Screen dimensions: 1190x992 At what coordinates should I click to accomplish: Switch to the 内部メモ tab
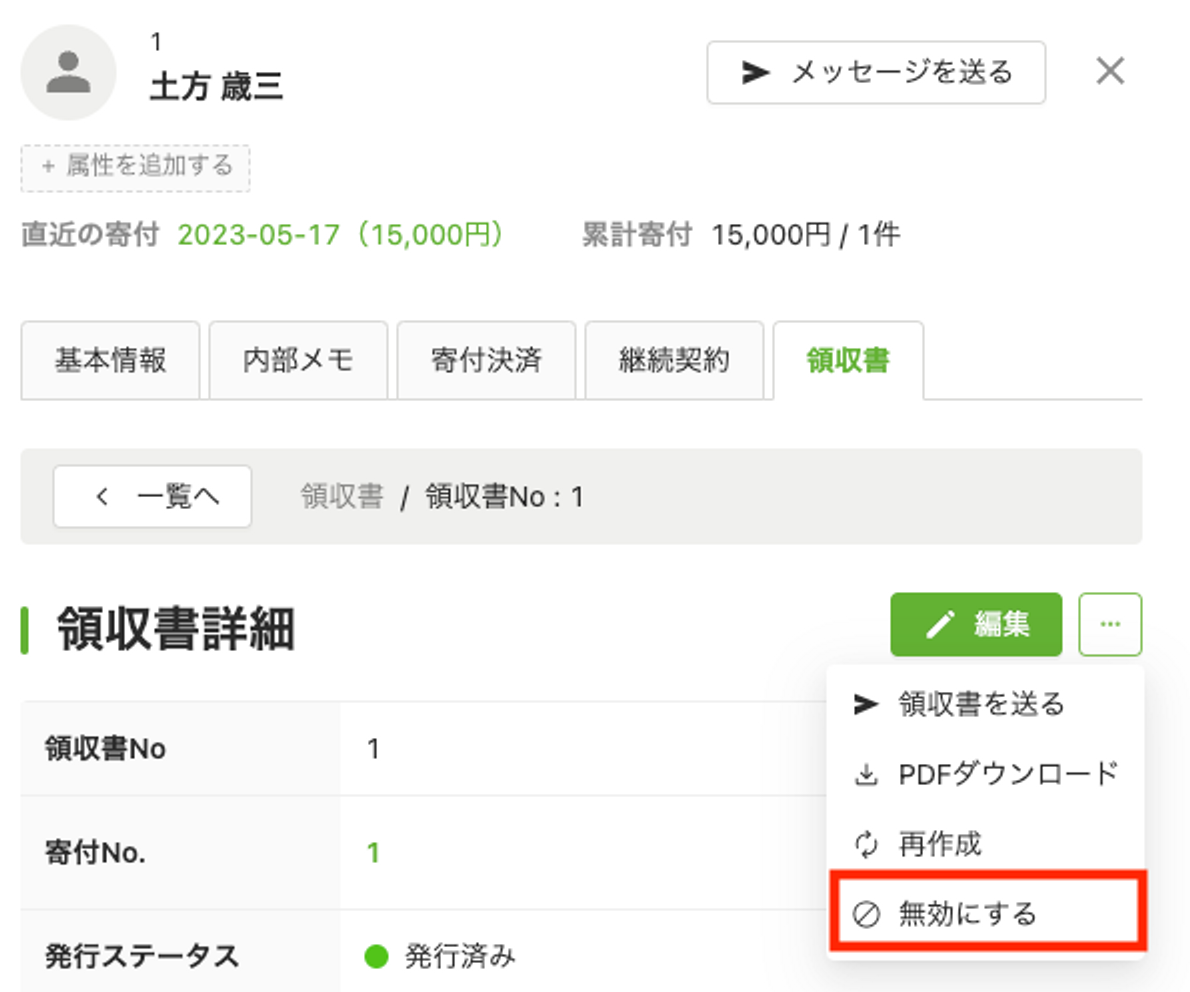[298, 360]
